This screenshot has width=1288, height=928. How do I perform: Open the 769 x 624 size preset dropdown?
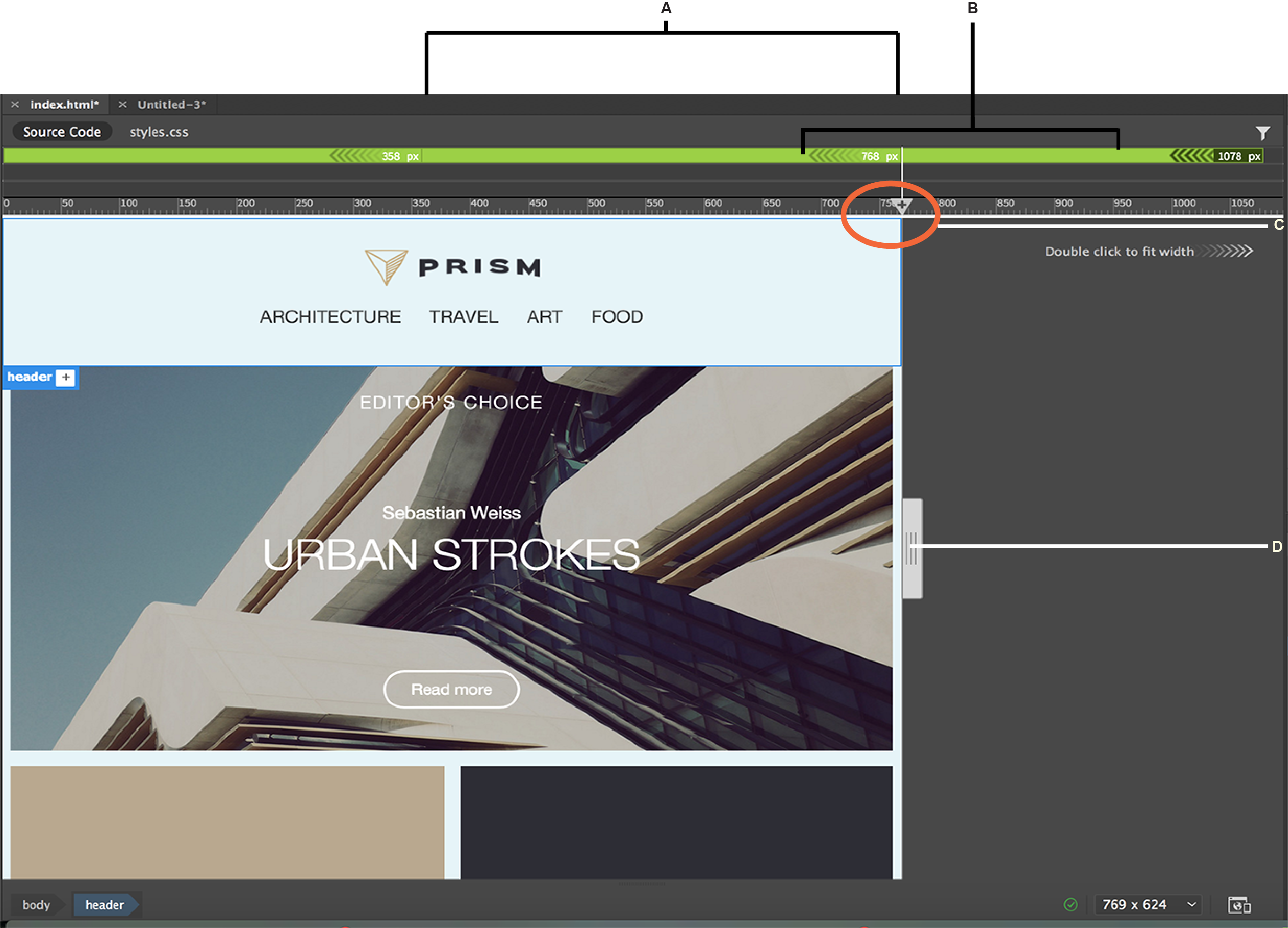(x=1147, y=905)
